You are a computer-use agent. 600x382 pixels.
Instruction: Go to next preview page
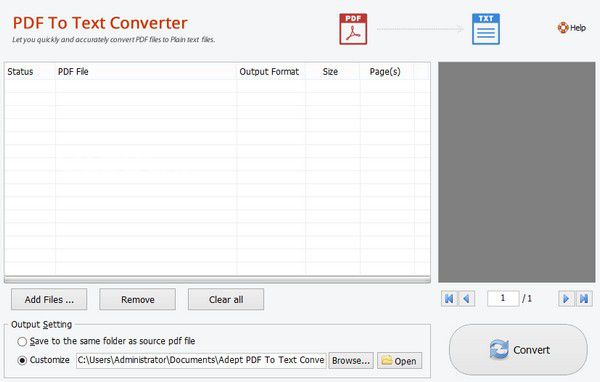pos(566,299)
